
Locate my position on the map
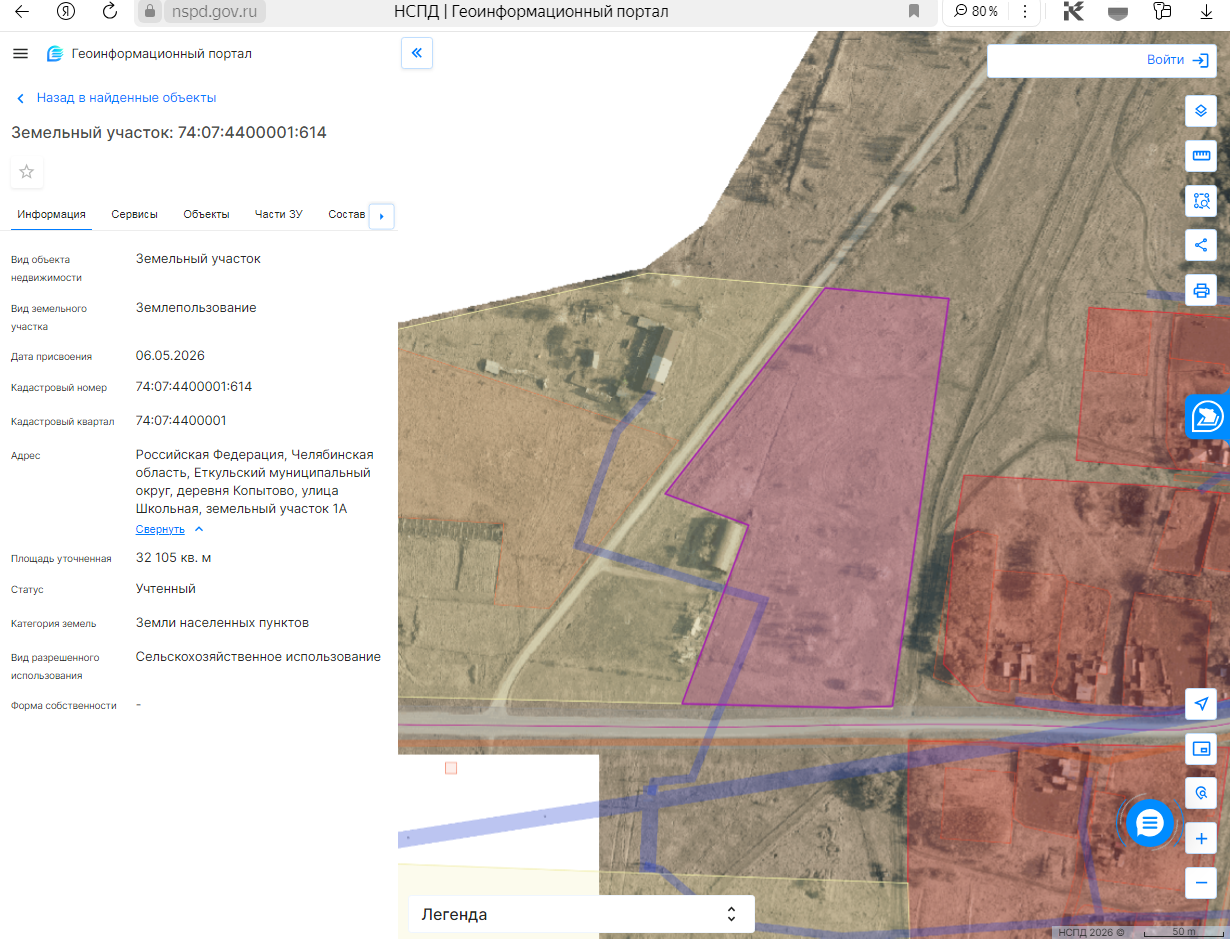(1201, 704)
